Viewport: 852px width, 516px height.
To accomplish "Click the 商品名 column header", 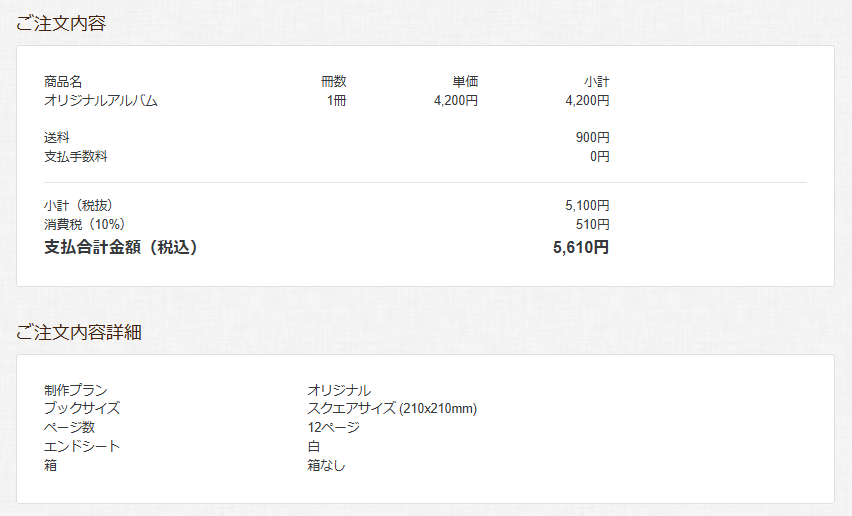I will click(x=63, y=81).
